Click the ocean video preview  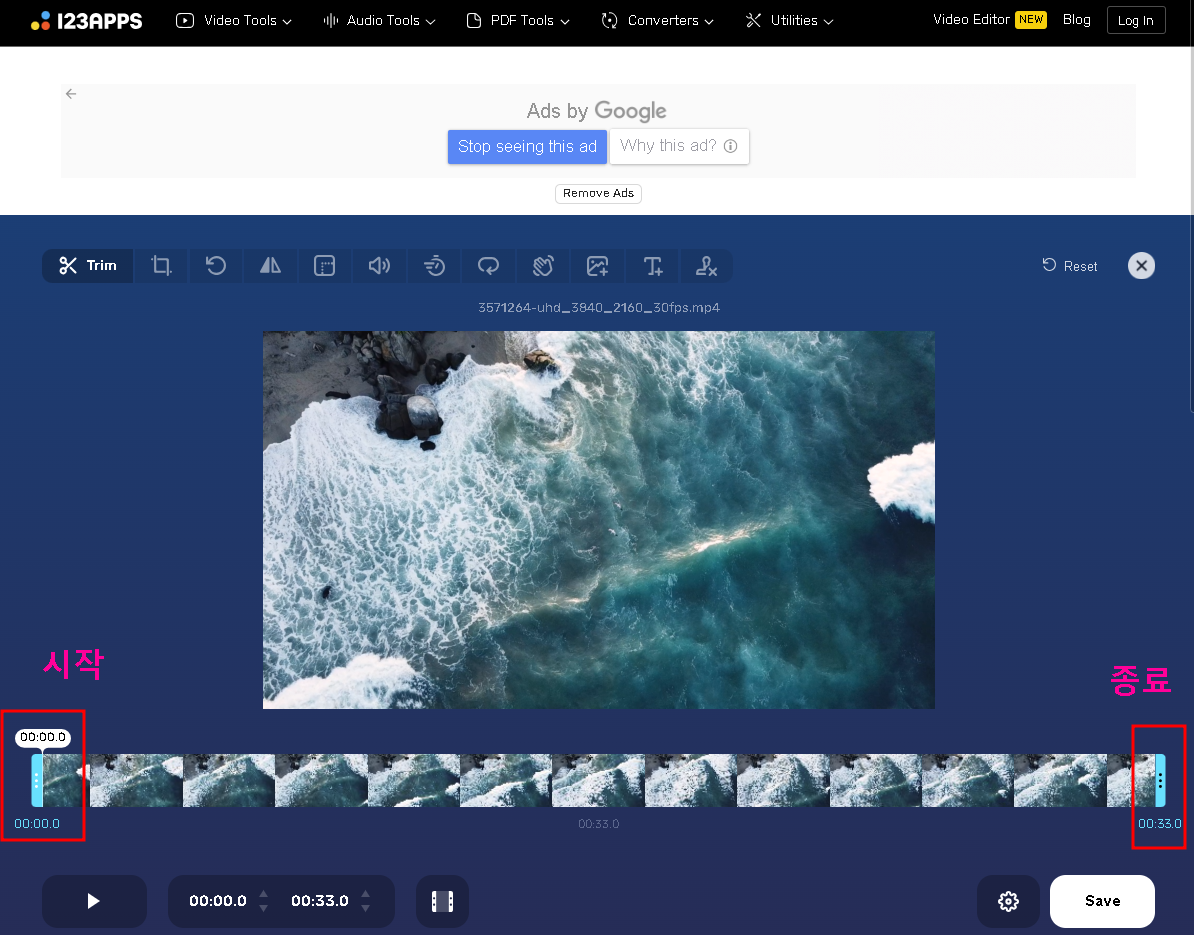pos(599,519)
